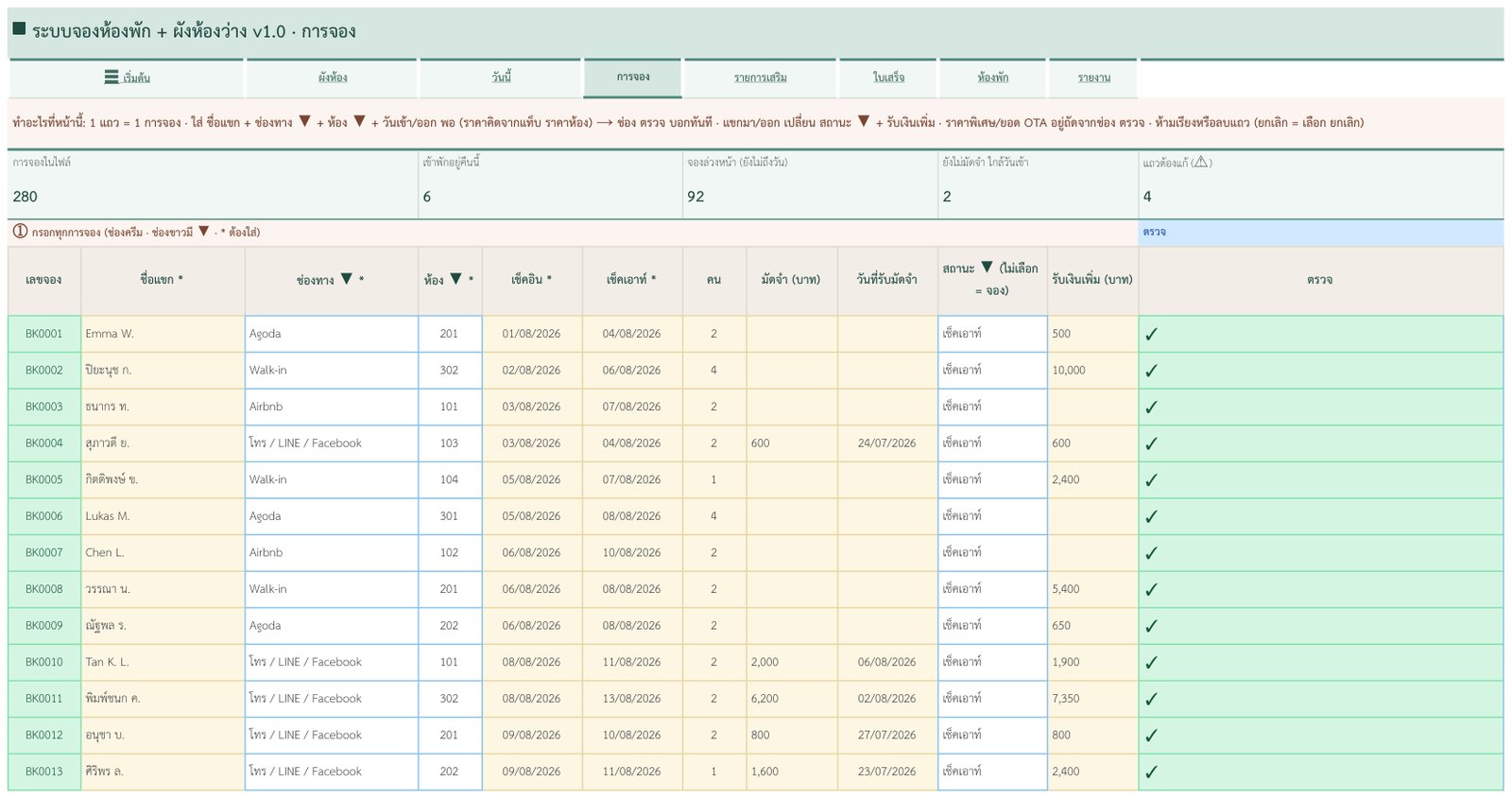The height and width of the screenshot is (799, 1512).
Task: Click the เช็คเอาท์ column header
Action: click(x=632, y=280)
